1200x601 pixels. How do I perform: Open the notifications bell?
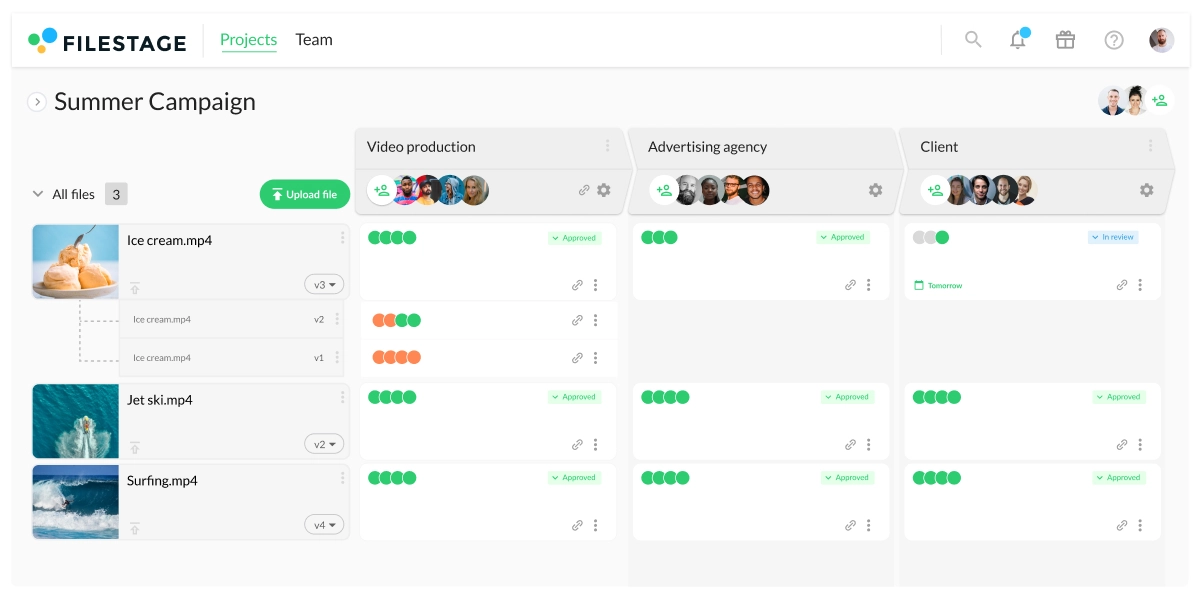pyautogui.click(x=1018, y=40)
